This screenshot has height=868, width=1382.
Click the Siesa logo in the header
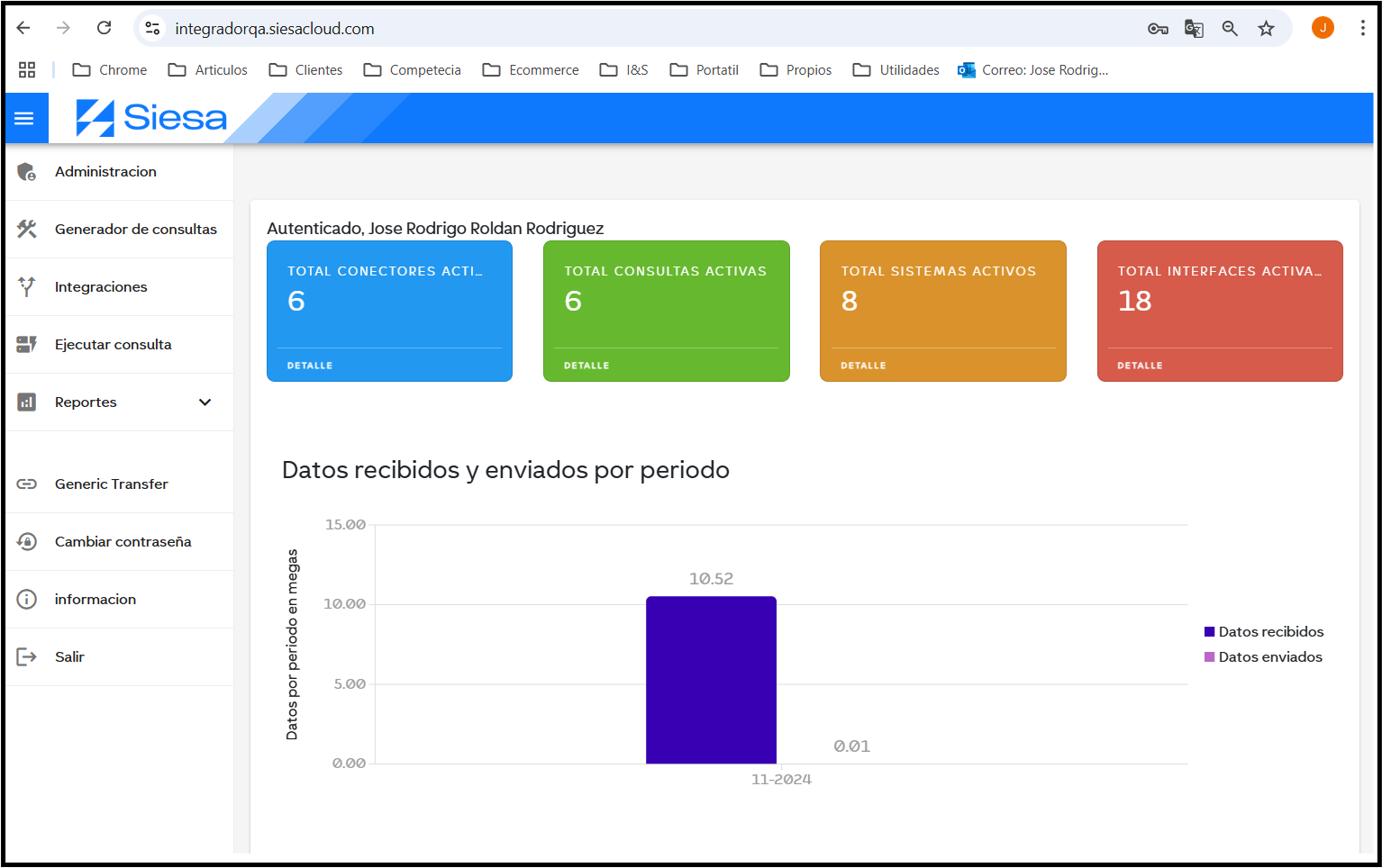pos(150,118)
